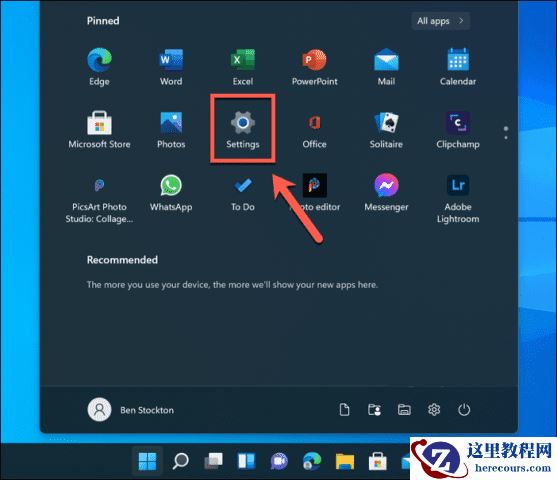Open the Photo editor app
557x480 pixels.
[315, 193]
